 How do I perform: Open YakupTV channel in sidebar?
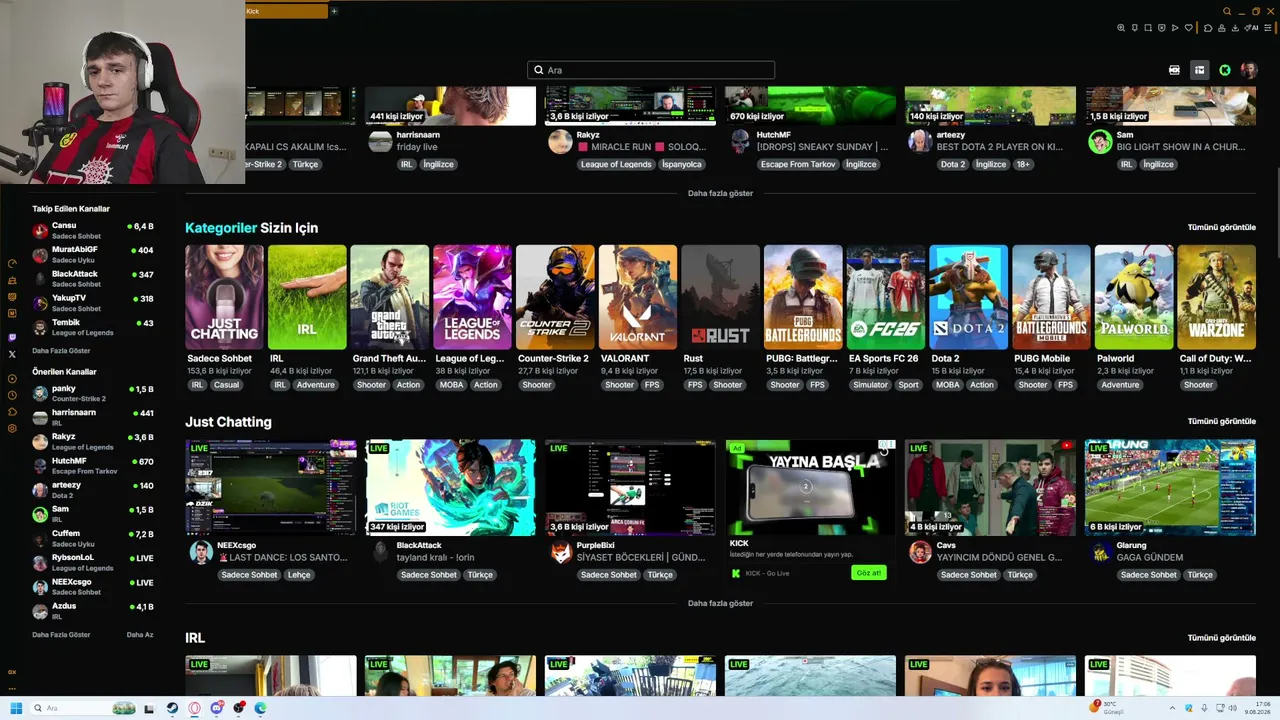coord(93,302)
